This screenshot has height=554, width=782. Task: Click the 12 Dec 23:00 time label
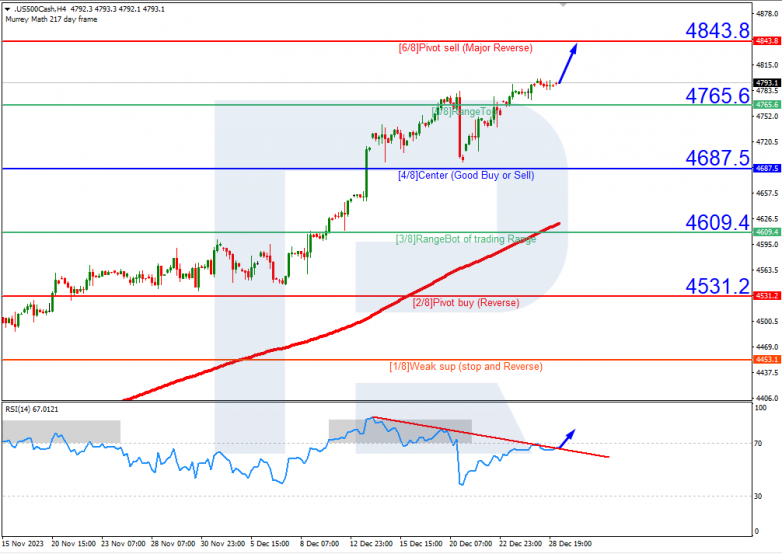371,544
